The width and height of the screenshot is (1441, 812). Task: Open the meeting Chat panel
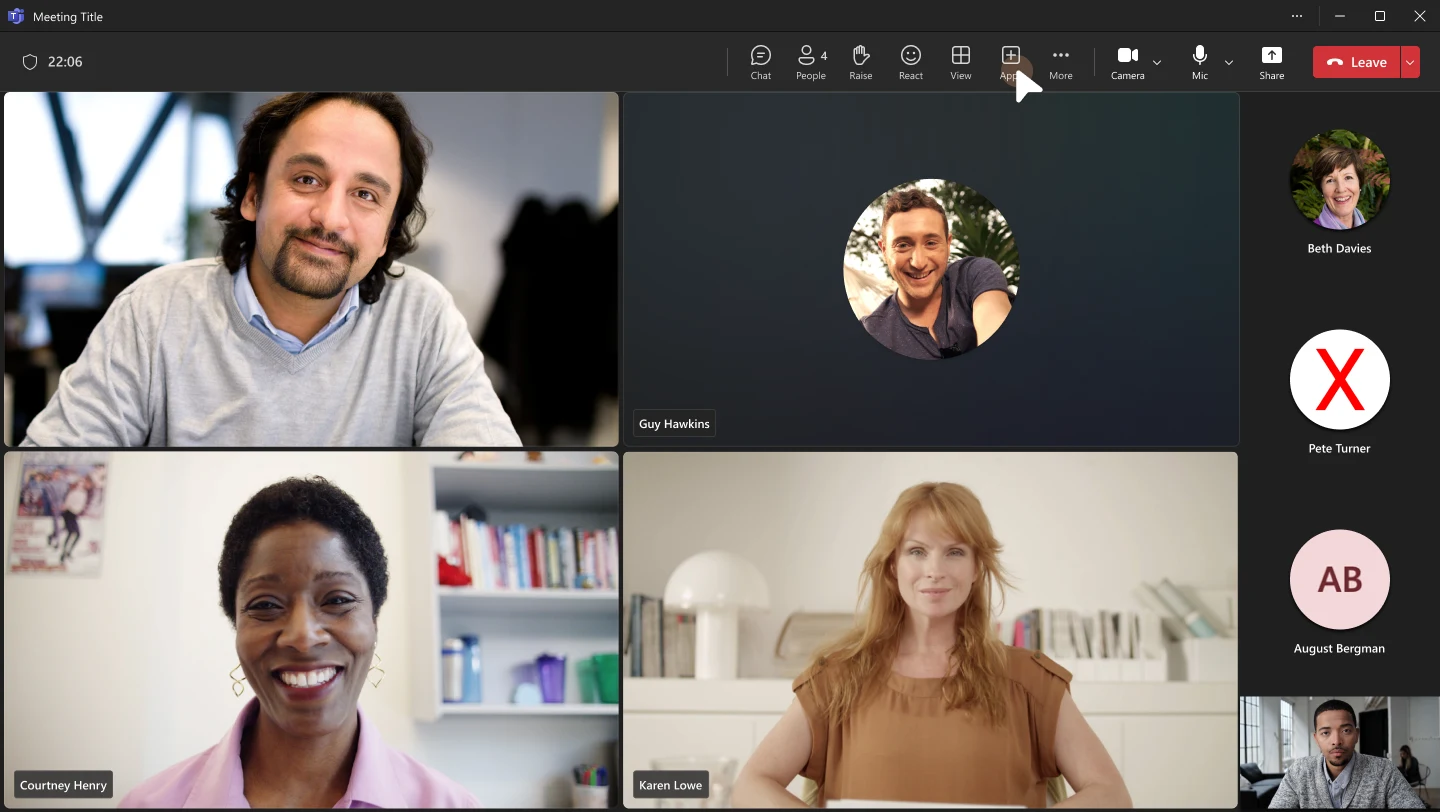click(x=761, y=62)
